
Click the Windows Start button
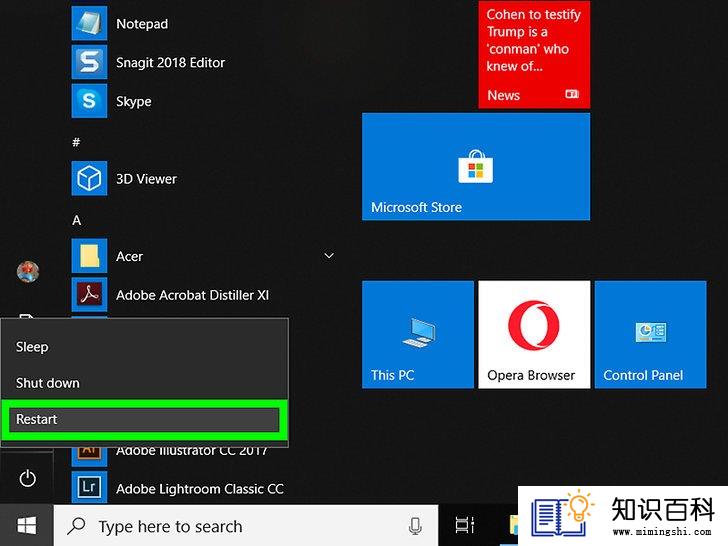[26, 526]
